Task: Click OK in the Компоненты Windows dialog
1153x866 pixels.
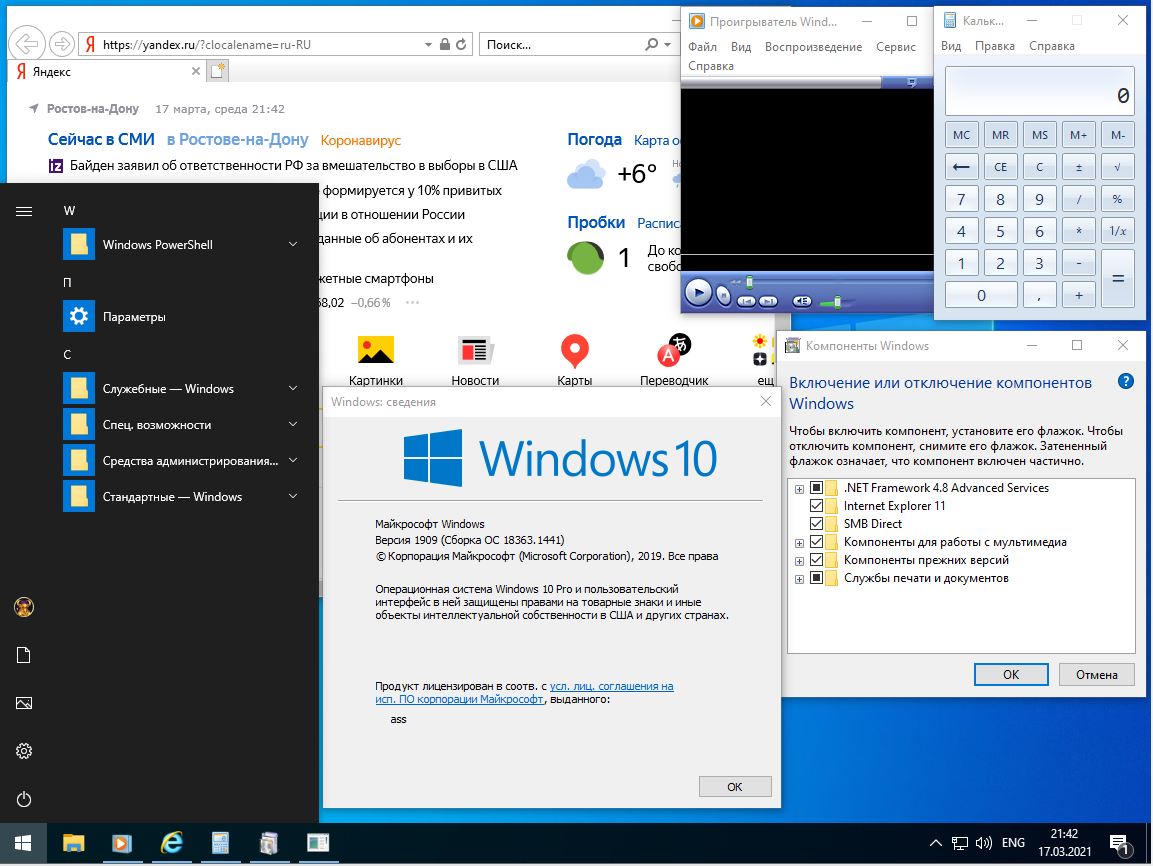Action: click(1011, 674)
